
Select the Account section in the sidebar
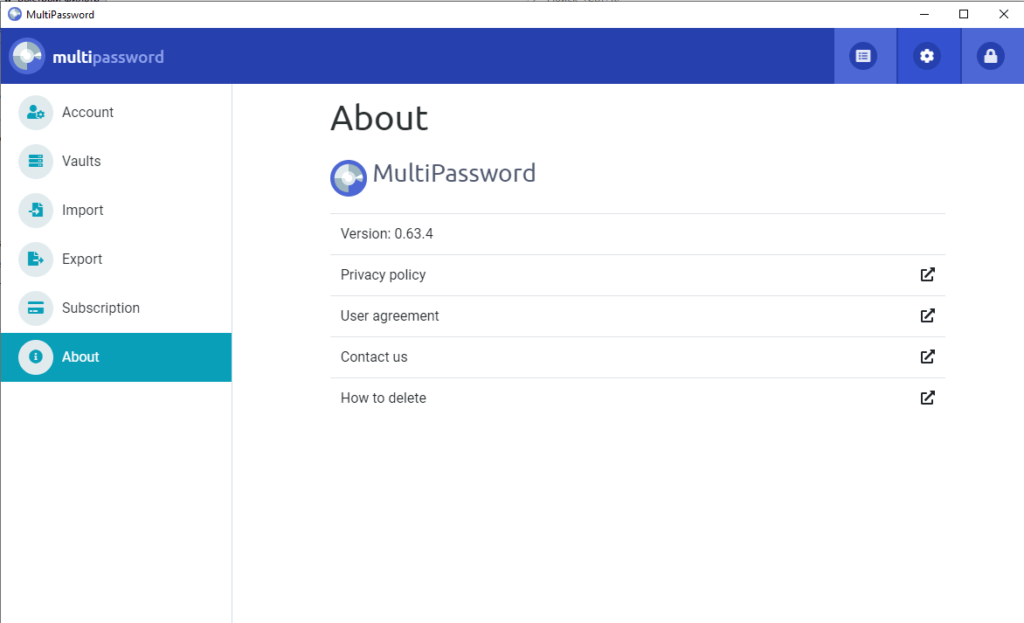(x=88, y=112)
